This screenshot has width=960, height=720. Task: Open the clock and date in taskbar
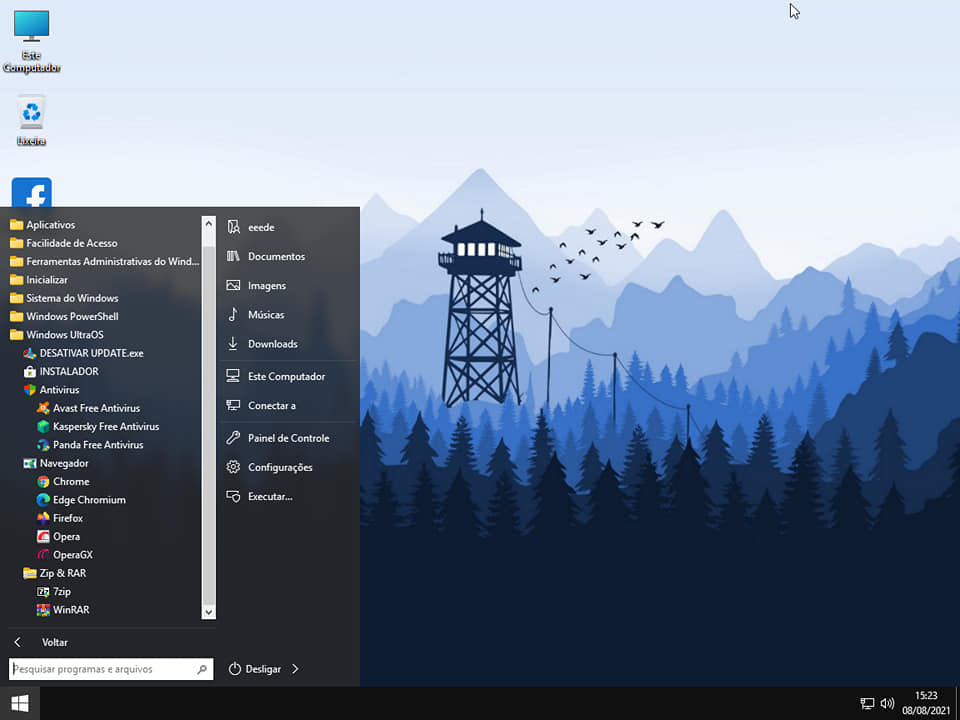tap(926, 703)
